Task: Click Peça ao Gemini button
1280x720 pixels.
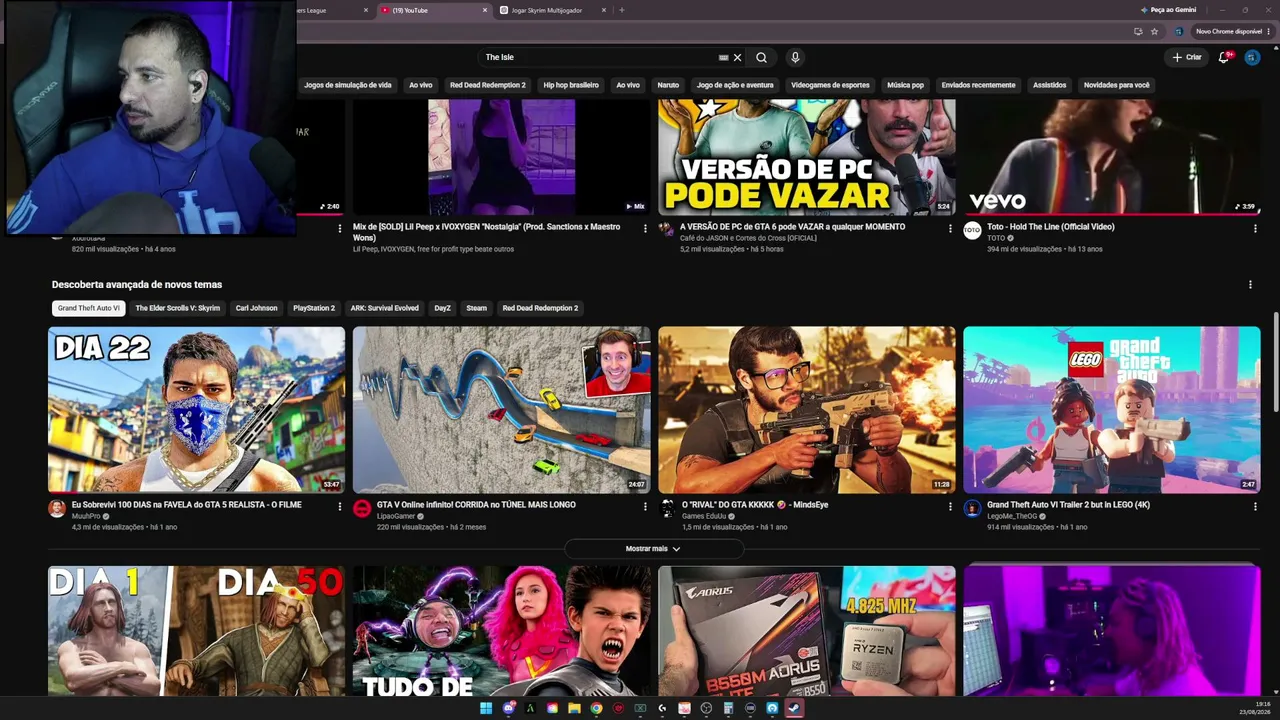Action: (1168, 10)
